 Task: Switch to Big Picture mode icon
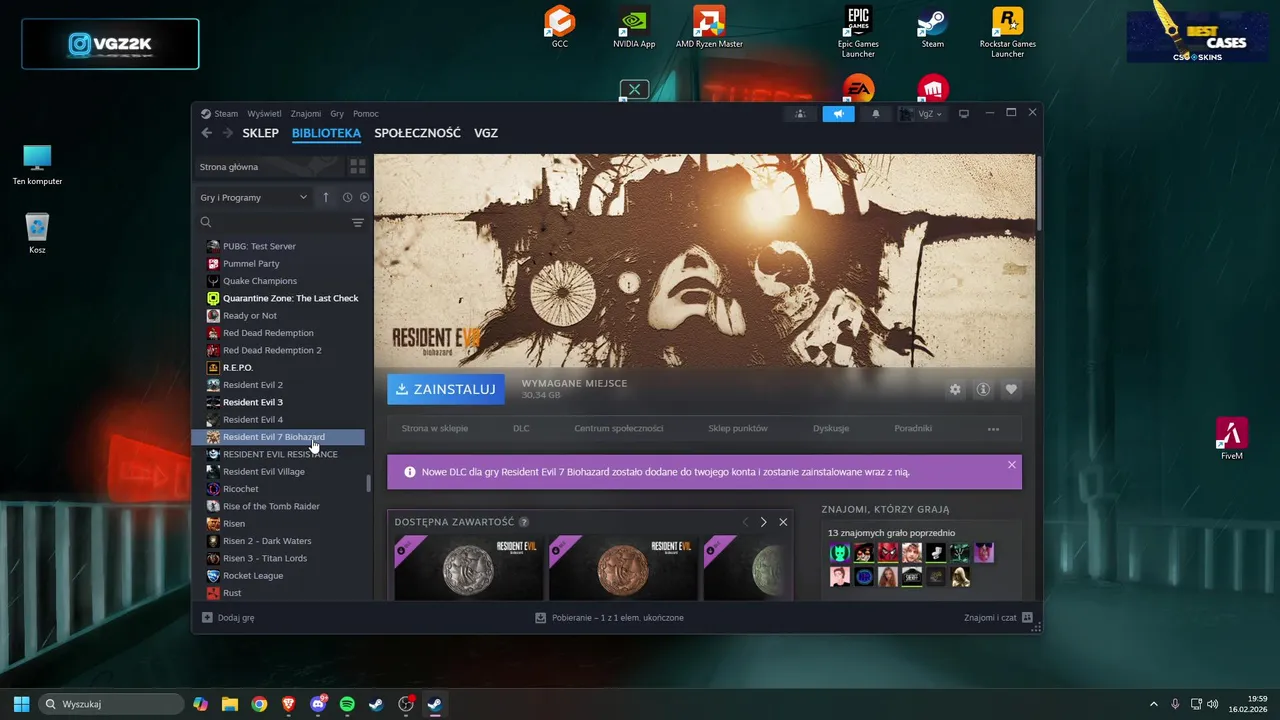[964, 113]
